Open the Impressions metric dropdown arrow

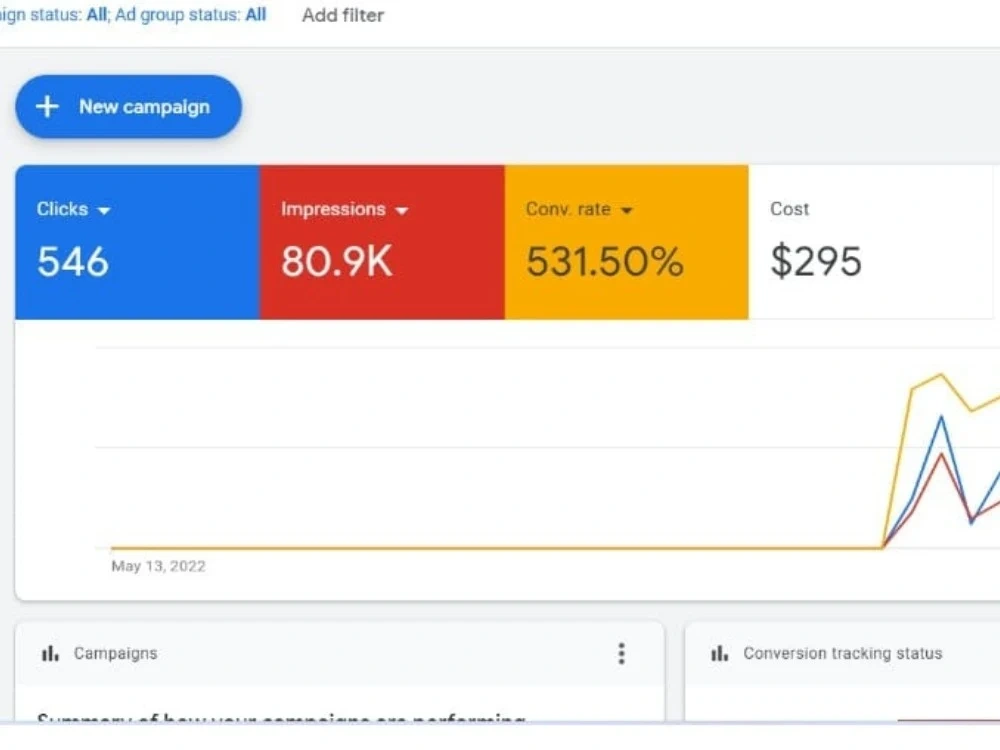click(401, 210)
